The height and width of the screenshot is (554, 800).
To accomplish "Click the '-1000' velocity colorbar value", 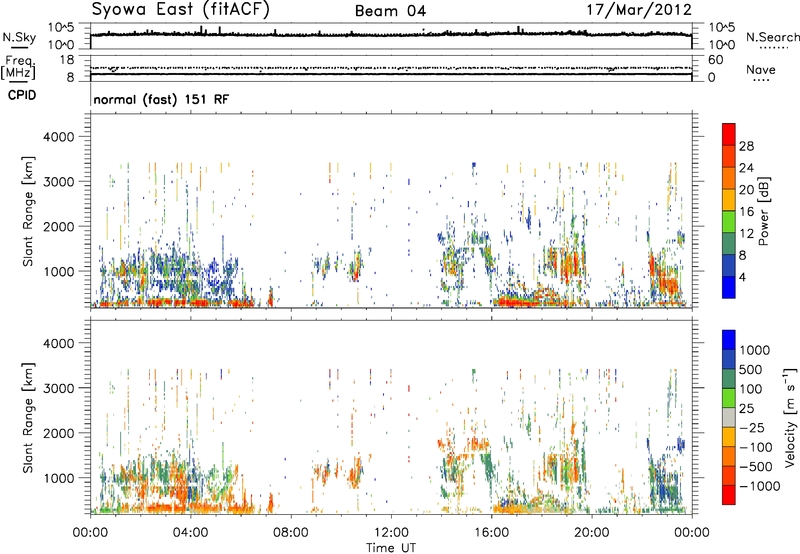I will coord(760,486).
